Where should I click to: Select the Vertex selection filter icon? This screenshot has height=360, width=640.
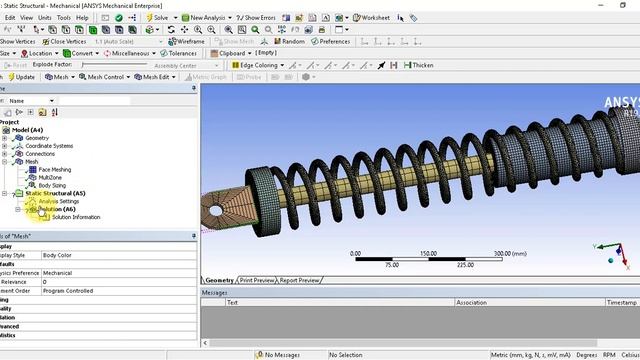tap(53, 29)
